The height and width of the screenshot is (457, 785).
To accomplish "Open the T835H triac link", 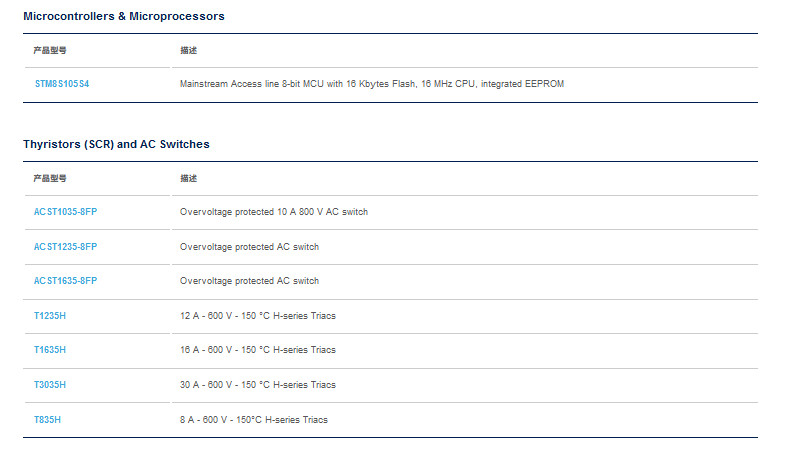I will [47, 420].
